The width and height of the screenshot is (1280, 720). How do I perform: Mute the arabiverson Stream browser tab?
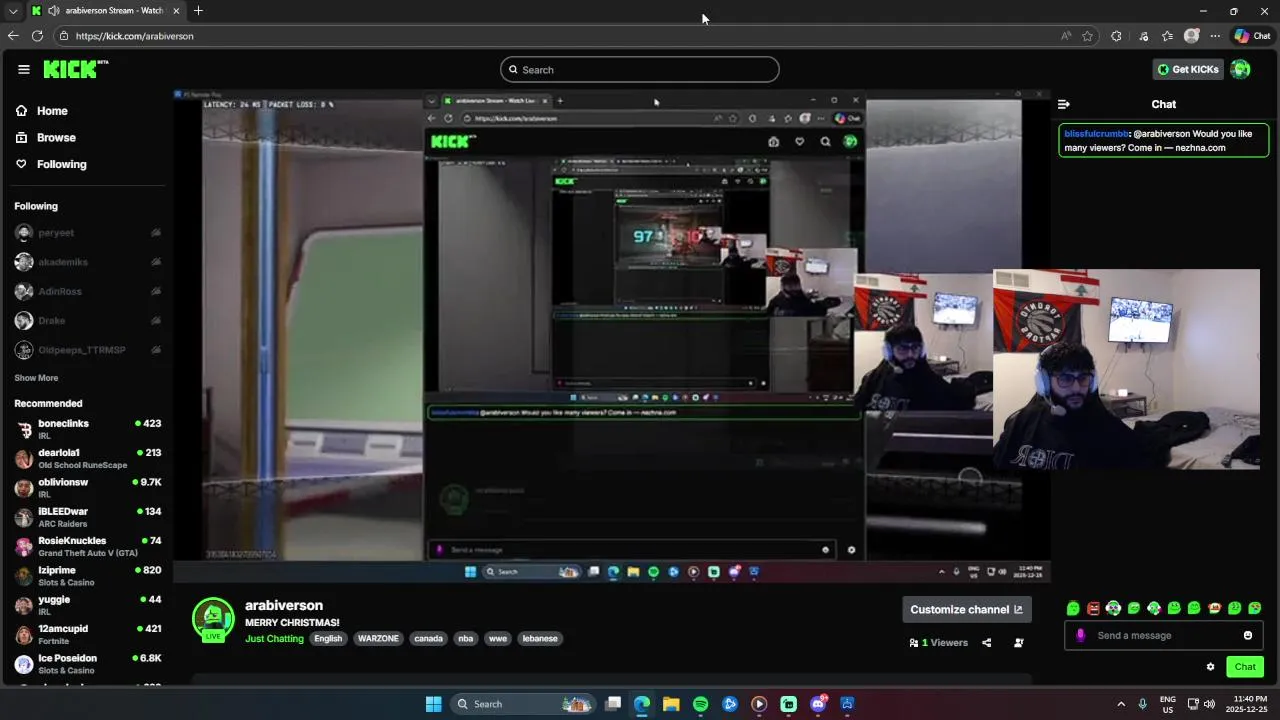point(52,11)
